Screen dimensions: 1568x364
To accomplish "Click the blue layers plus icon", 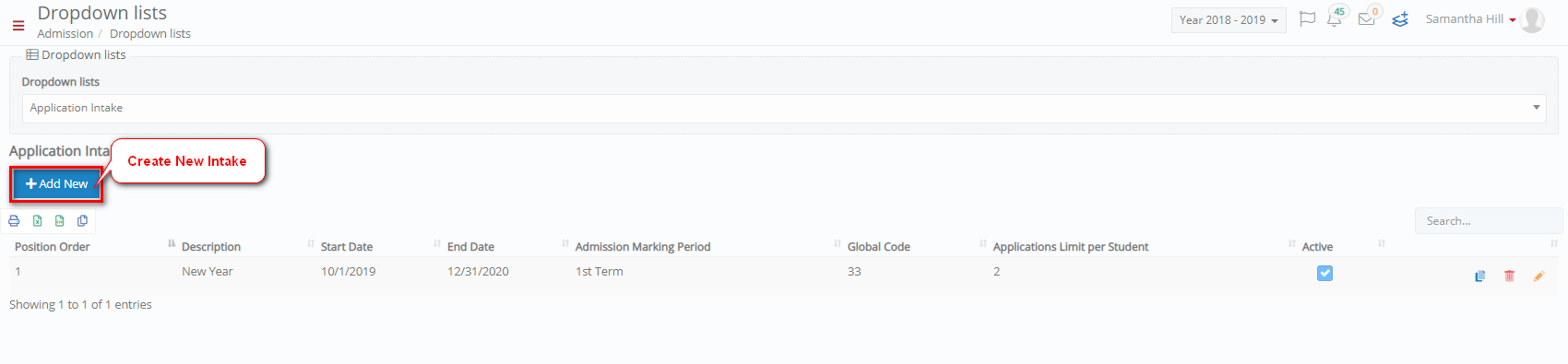I will point(1400,19).
